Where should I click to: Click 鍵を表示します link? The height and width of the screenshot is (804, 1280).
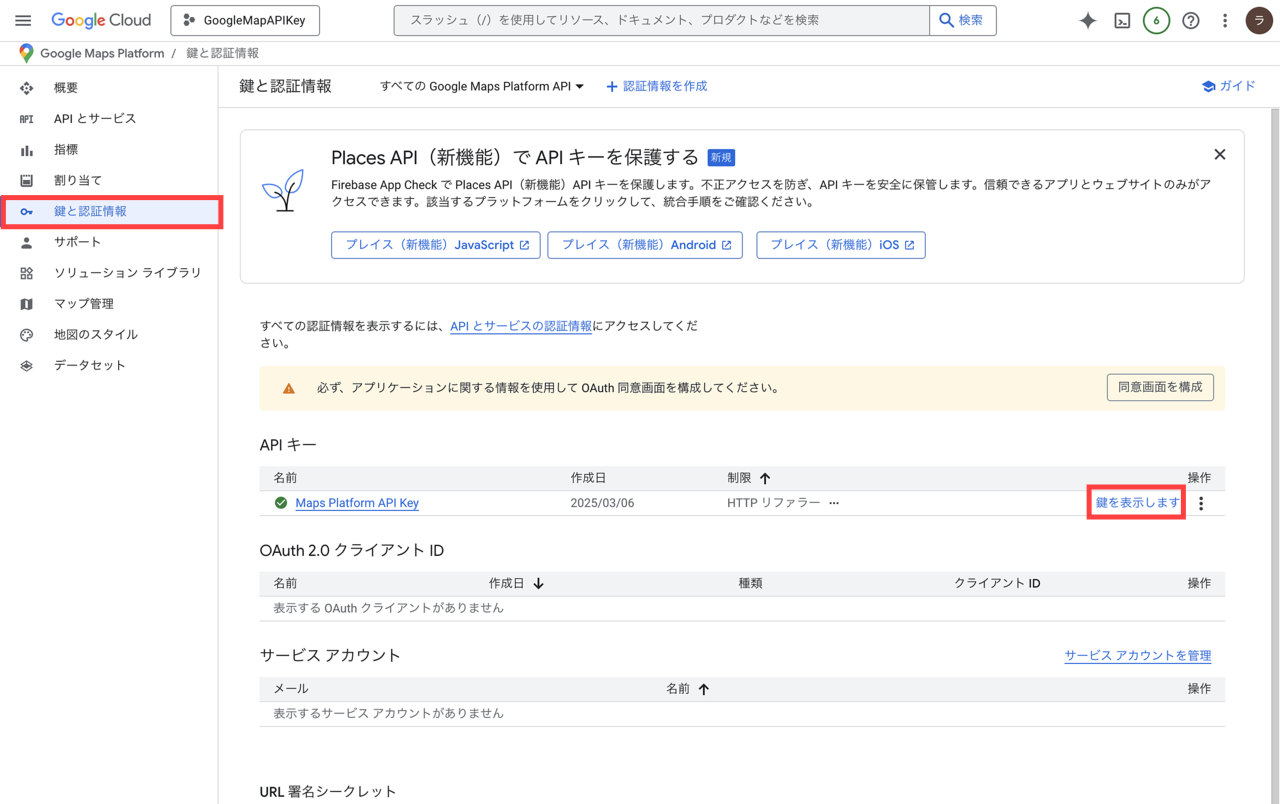1137,502
